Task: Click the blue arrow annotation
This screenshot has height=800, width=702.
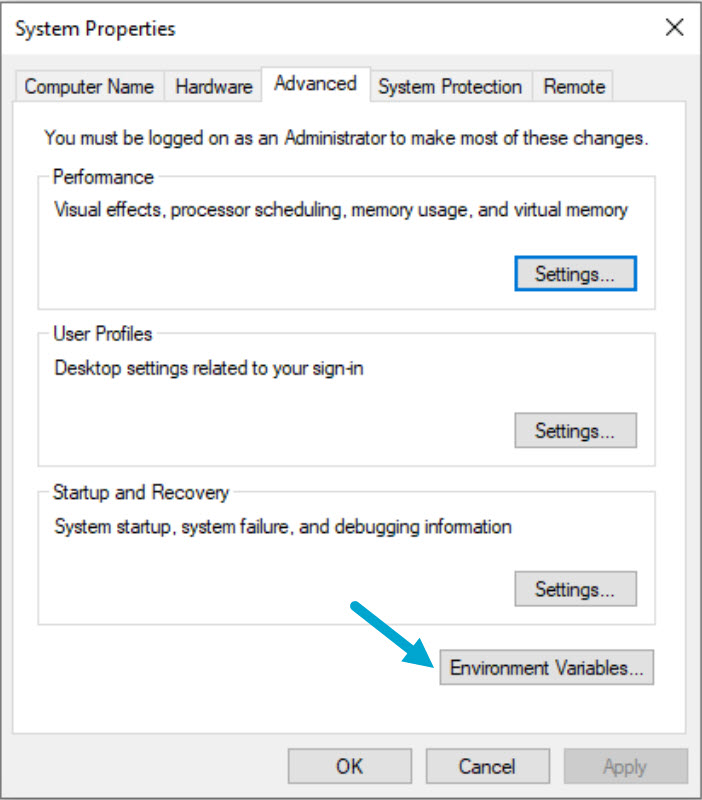Action: pos(392,631)
